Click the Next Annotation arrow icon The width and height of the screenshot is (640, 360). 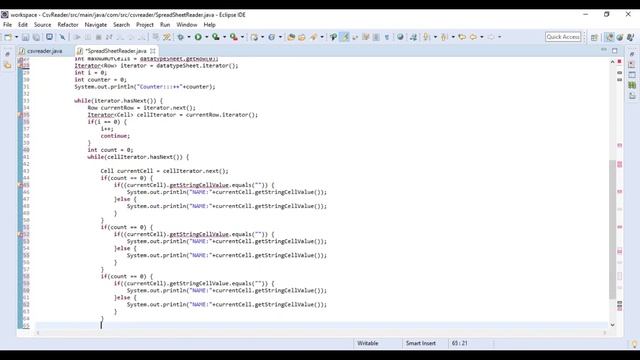tap(427, 37)
